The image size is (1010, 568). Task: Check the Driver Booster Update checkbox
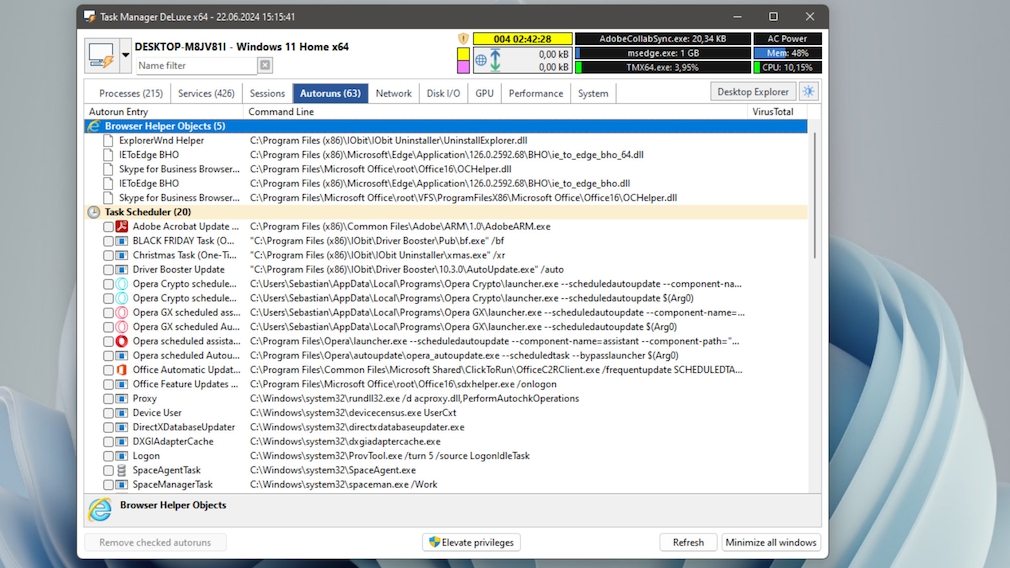[108, 270]
